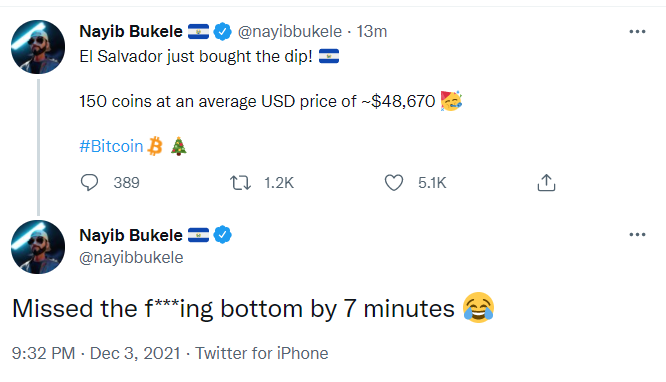Open more options for second tweet

pos(637,235)
